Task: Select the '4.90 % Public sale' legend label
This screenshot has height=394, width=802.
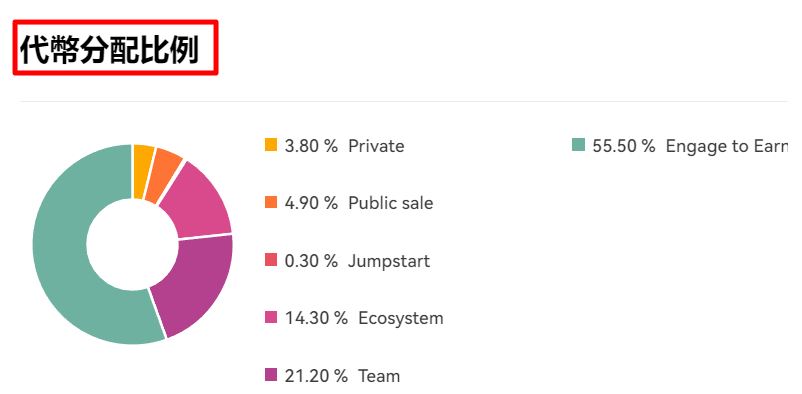Action: pos(359,203)
